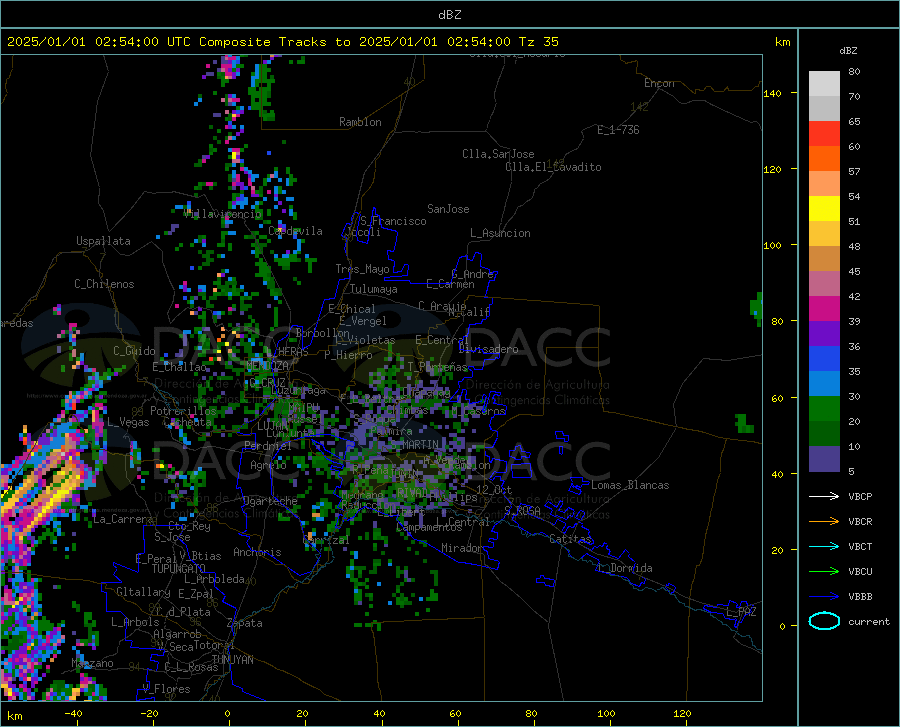Click the Clla.SanJose label
This screenshot has height=727, width=900.
point(498,154)
